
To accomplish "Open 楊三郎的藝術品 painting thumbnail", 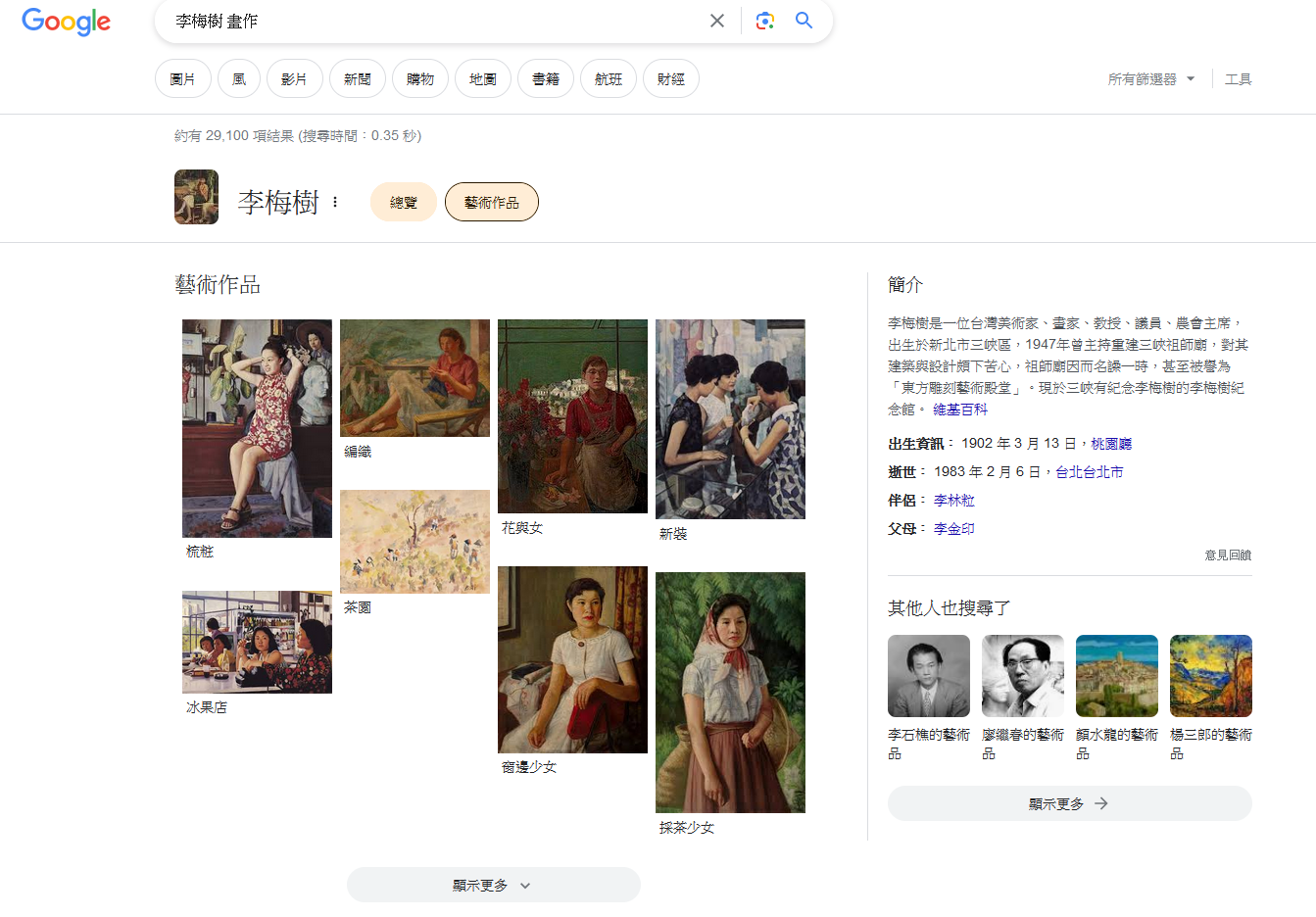I will point(1211,676).
